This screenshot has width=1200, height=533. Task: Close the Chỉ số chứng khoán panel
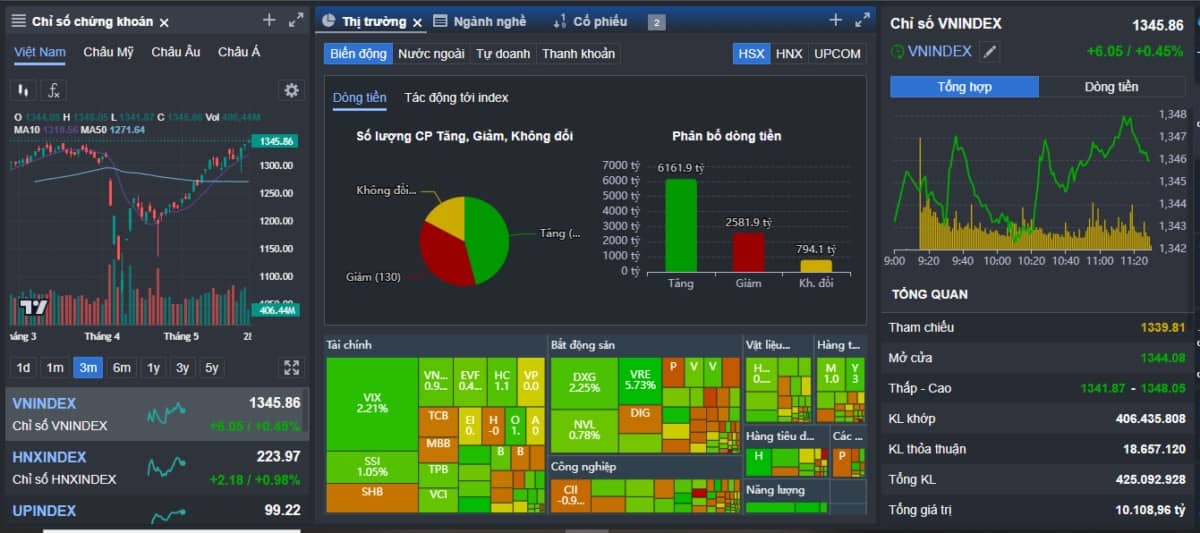(x=164, y=22)
